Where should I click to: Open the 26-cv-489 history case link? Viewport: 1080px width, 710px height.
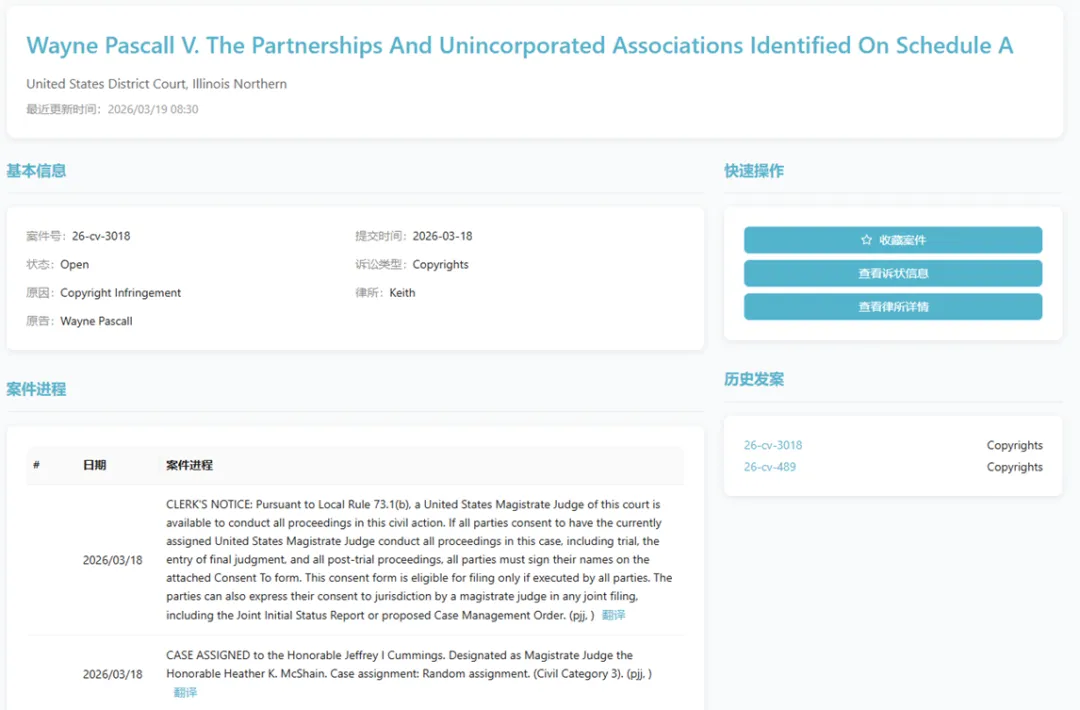tap(770, 467)
